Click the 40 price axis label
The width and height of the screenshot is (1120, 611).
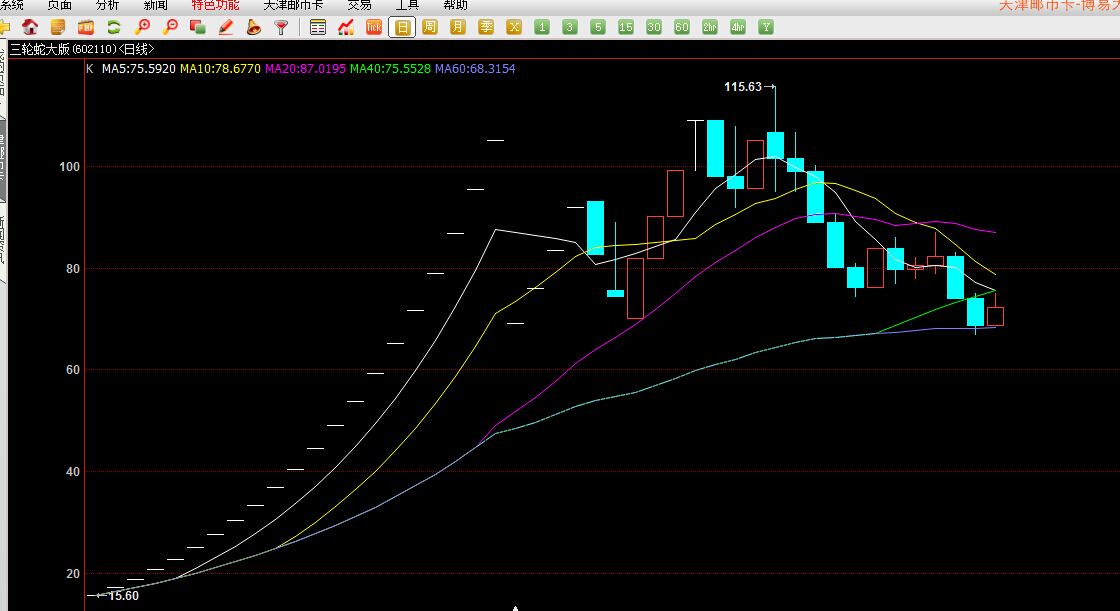tap(73, 472)
